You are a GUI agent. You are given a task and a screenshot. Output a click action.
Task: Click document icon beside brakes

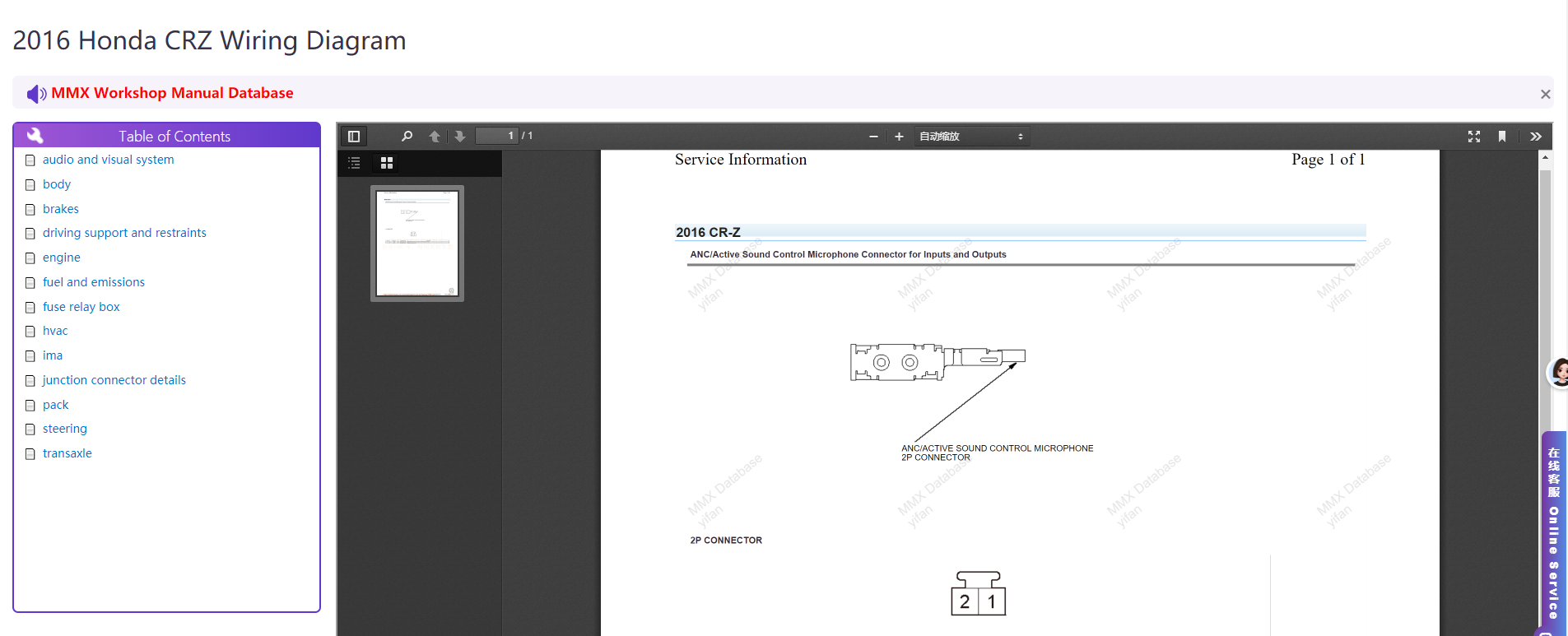tap(30, 210)
